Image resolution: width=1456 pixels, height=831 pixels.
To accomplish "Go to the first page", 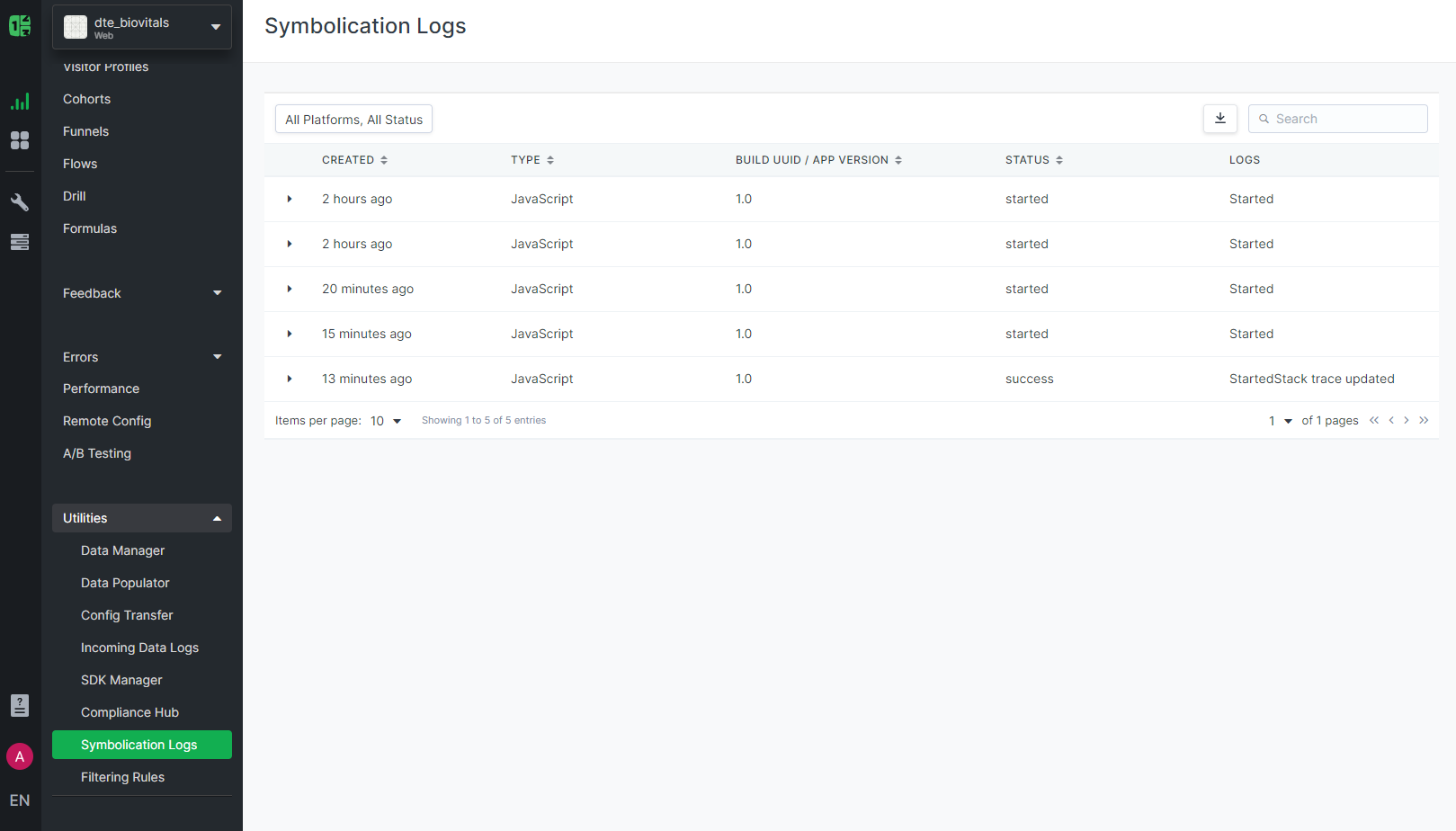I will coord(1374,420).
